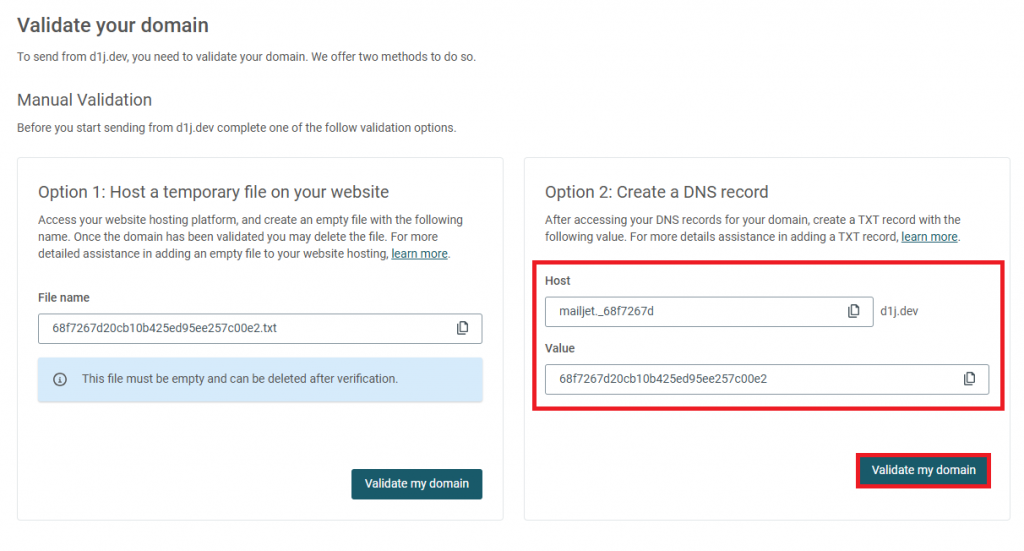Open learn more link for hosting a file
The image size is (1024, 551).
pos(419,254)
